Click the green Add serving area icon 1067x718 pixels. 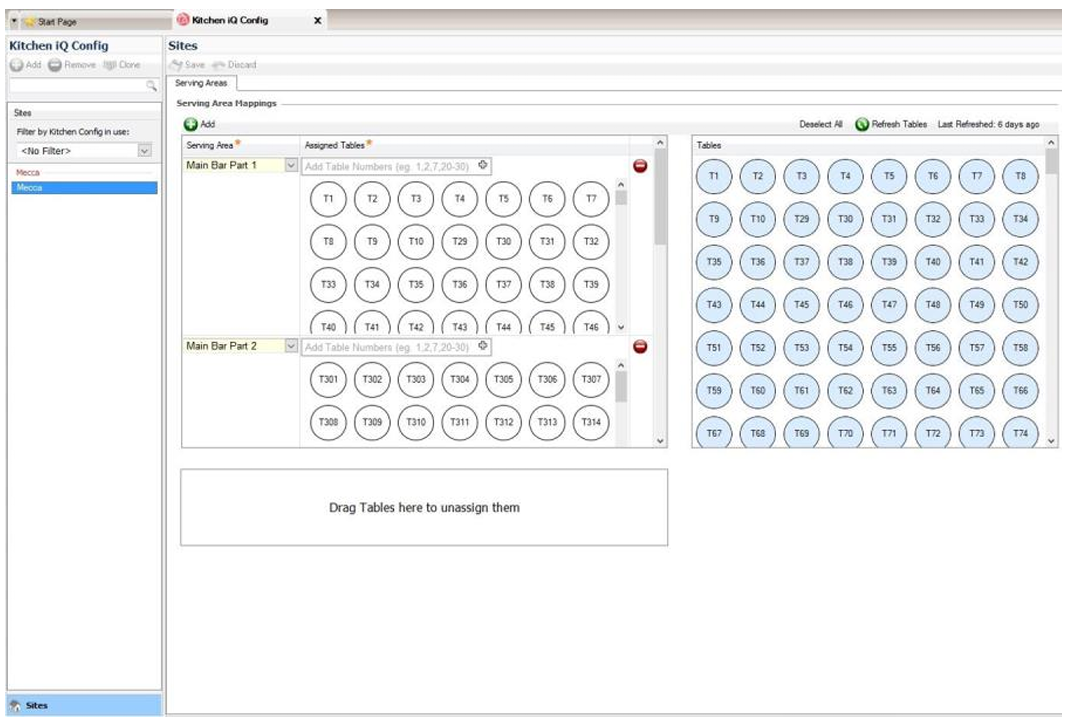coord(190,124)
